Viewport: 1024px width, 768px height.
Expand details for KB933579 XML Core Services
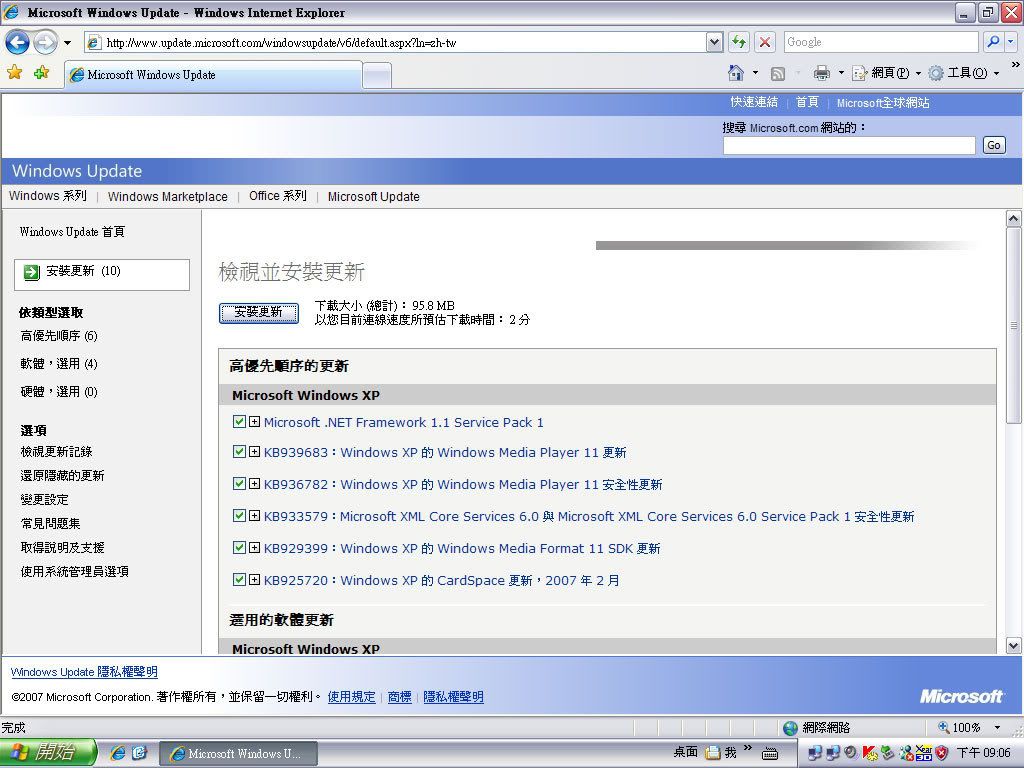(x=255, y=516)
